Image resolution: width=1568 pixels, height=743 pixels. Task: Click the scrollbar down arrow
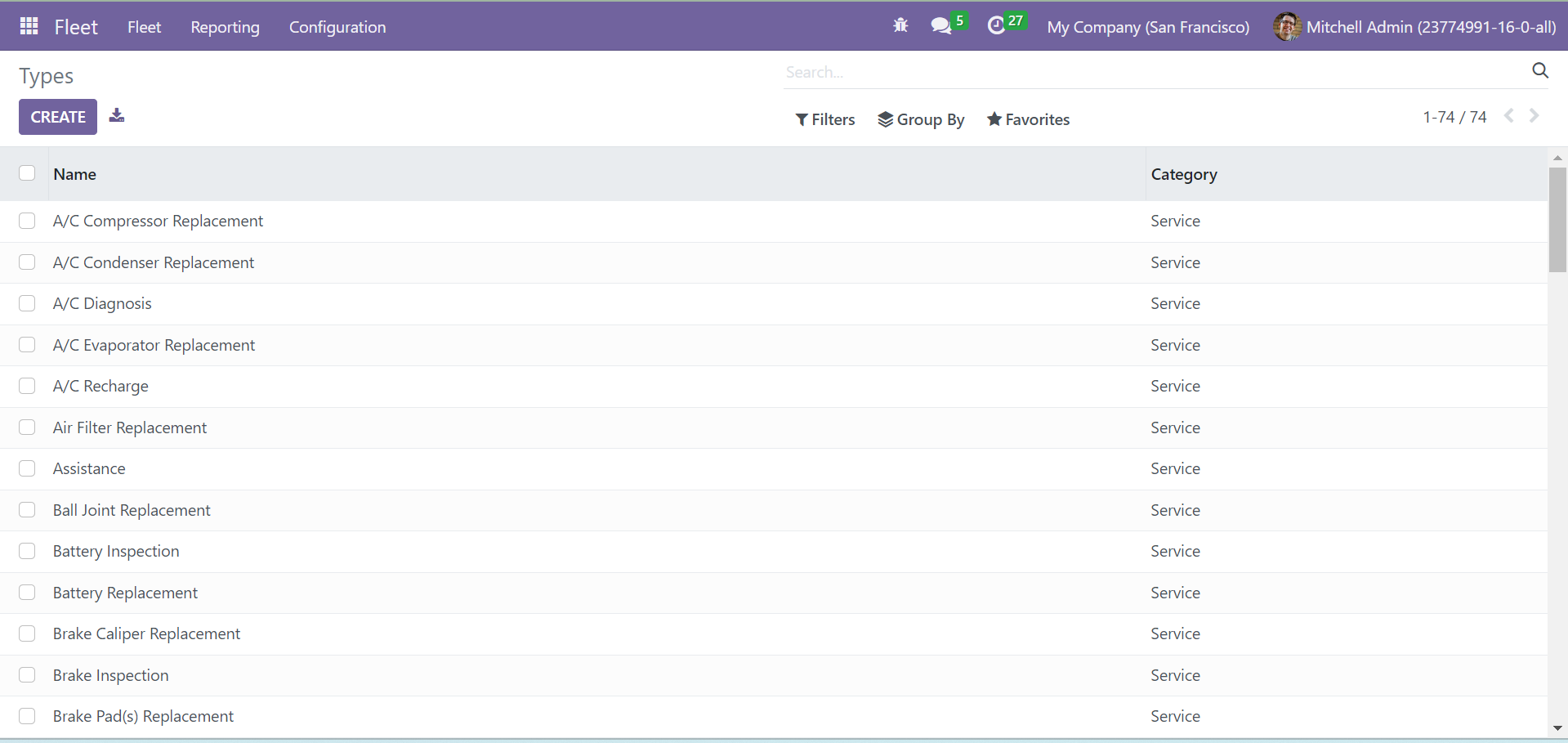coord(1557,728)
